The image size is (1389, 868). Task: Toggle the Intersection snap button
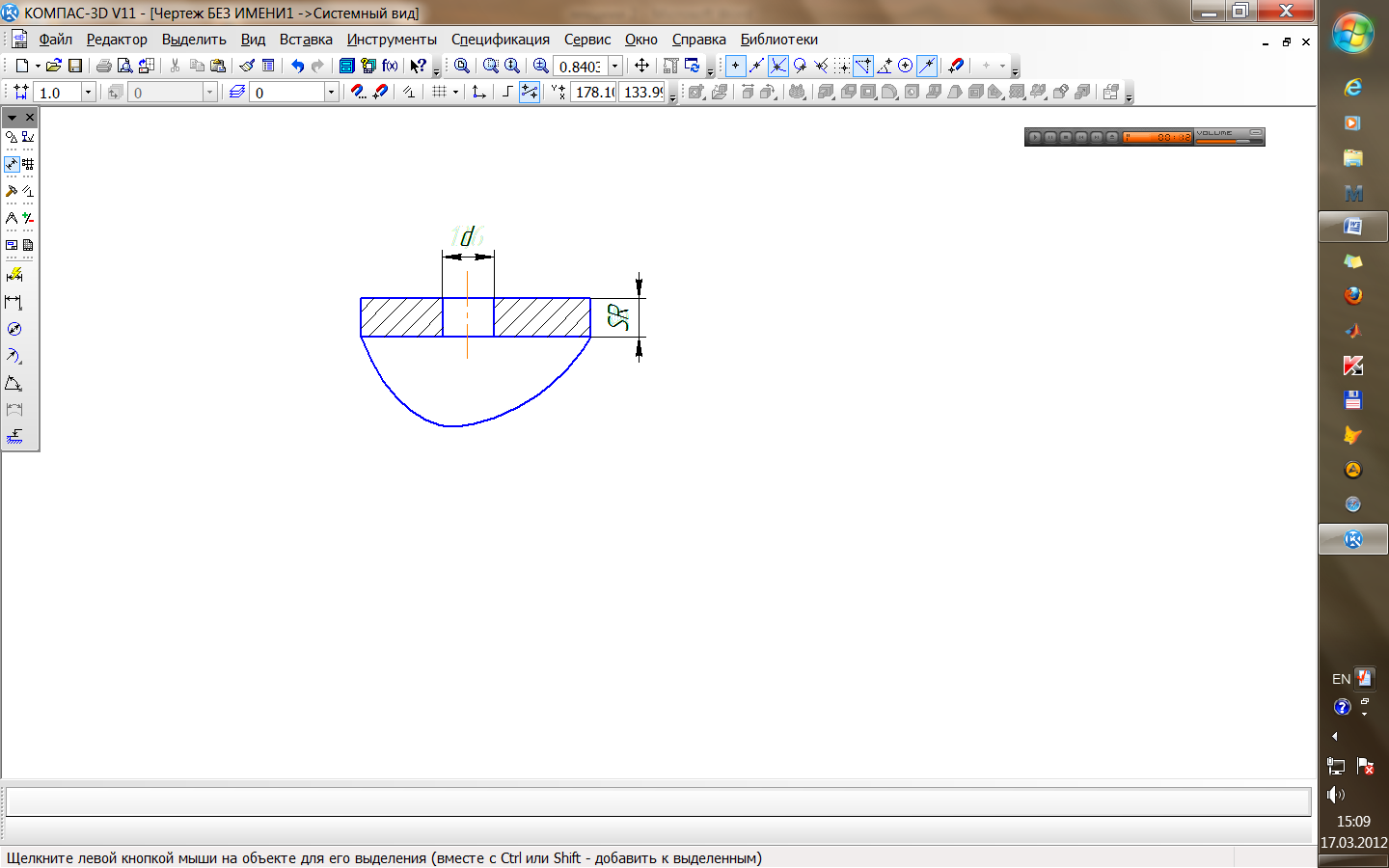click(777, 66)
